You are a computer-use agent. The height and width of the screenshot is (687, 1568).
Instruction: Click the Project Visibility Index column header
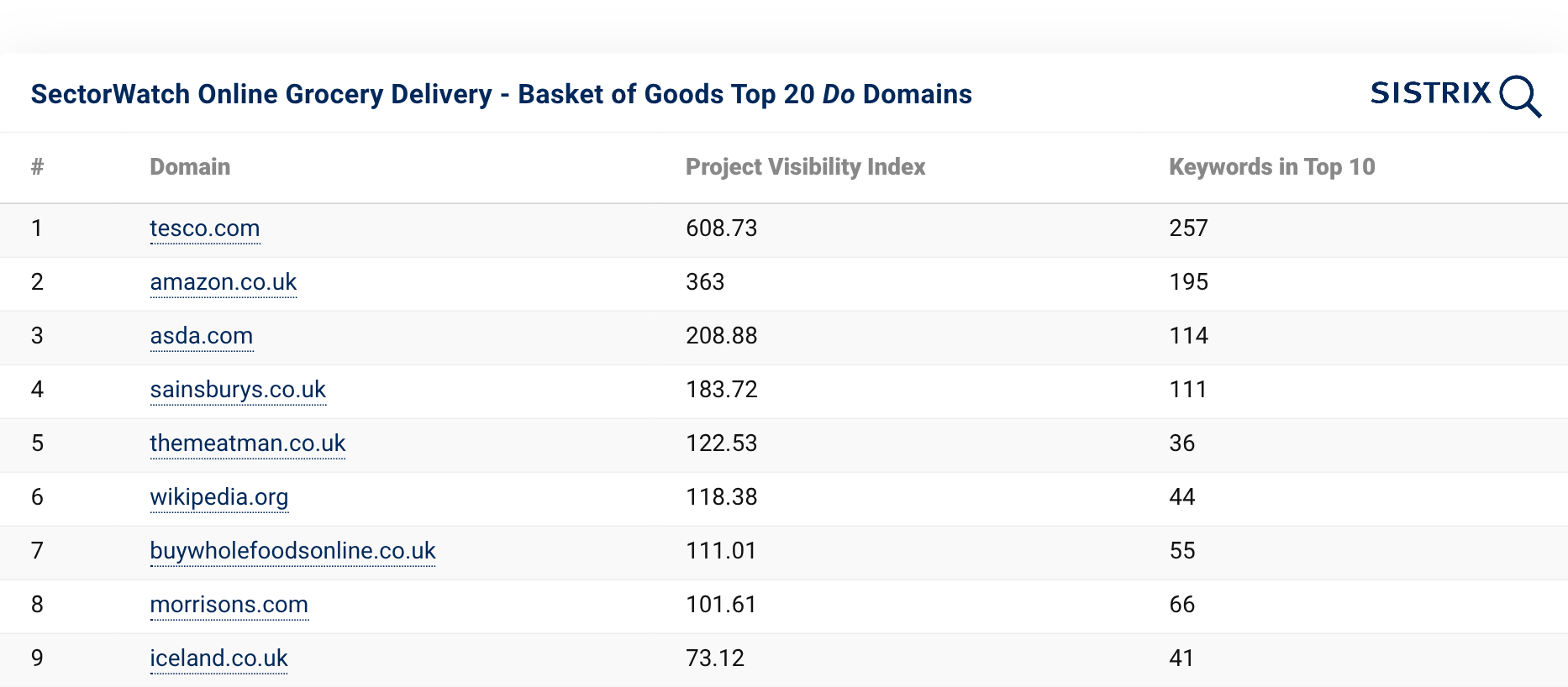[806, 167]
